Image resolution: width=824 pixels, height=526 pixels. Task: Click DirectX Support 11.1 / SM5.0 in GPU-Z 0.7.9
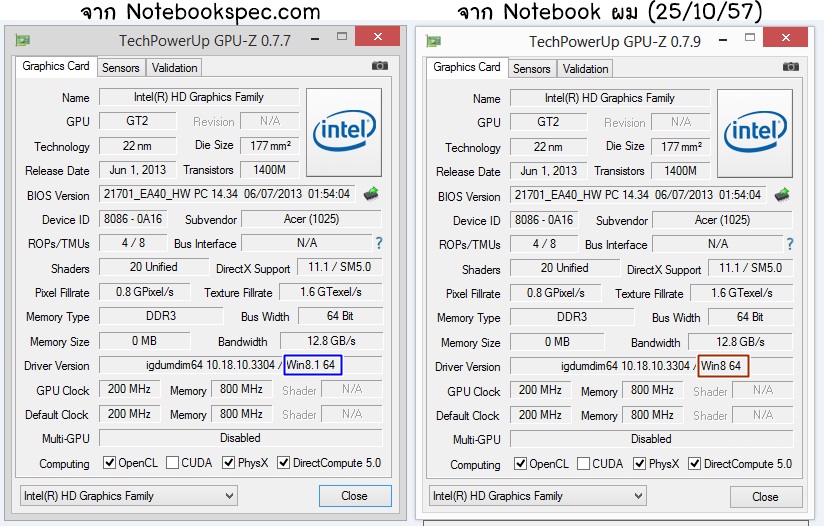click(750, 268)
